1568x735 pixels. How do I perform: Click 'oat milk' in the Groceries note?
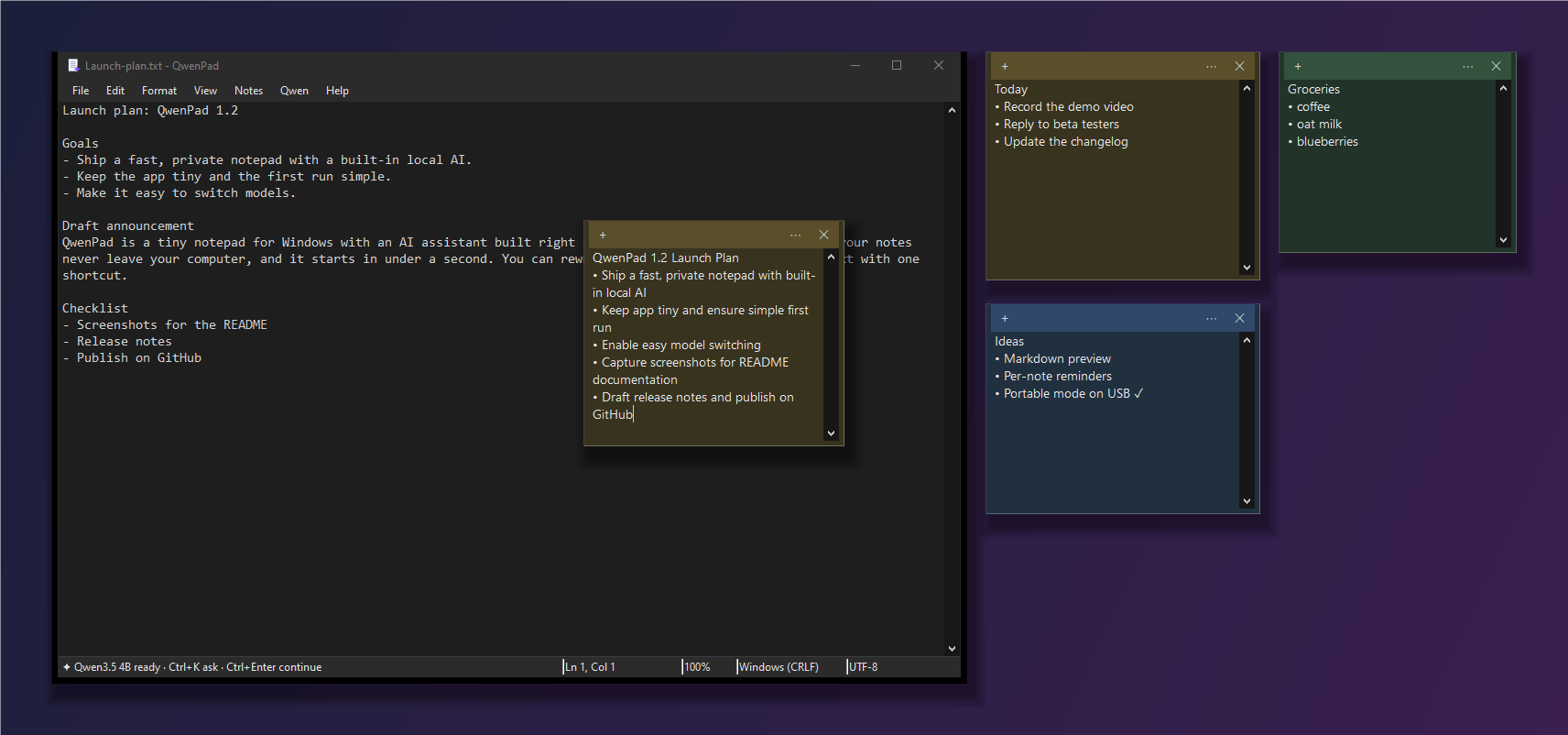(1319, 125)
